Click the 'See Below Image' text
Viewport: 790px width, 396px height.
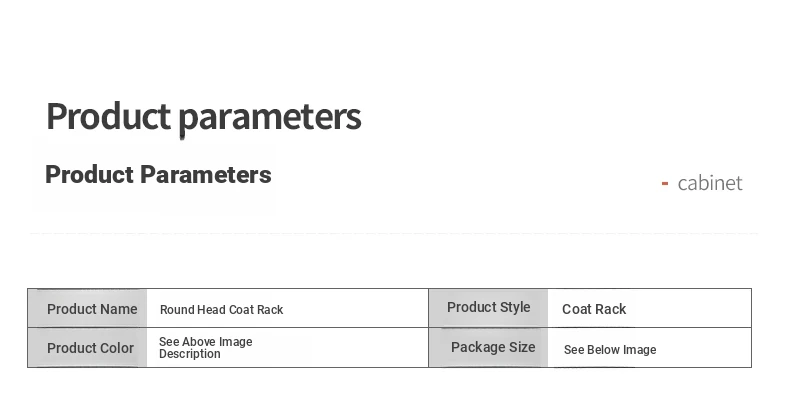point(610,350)
